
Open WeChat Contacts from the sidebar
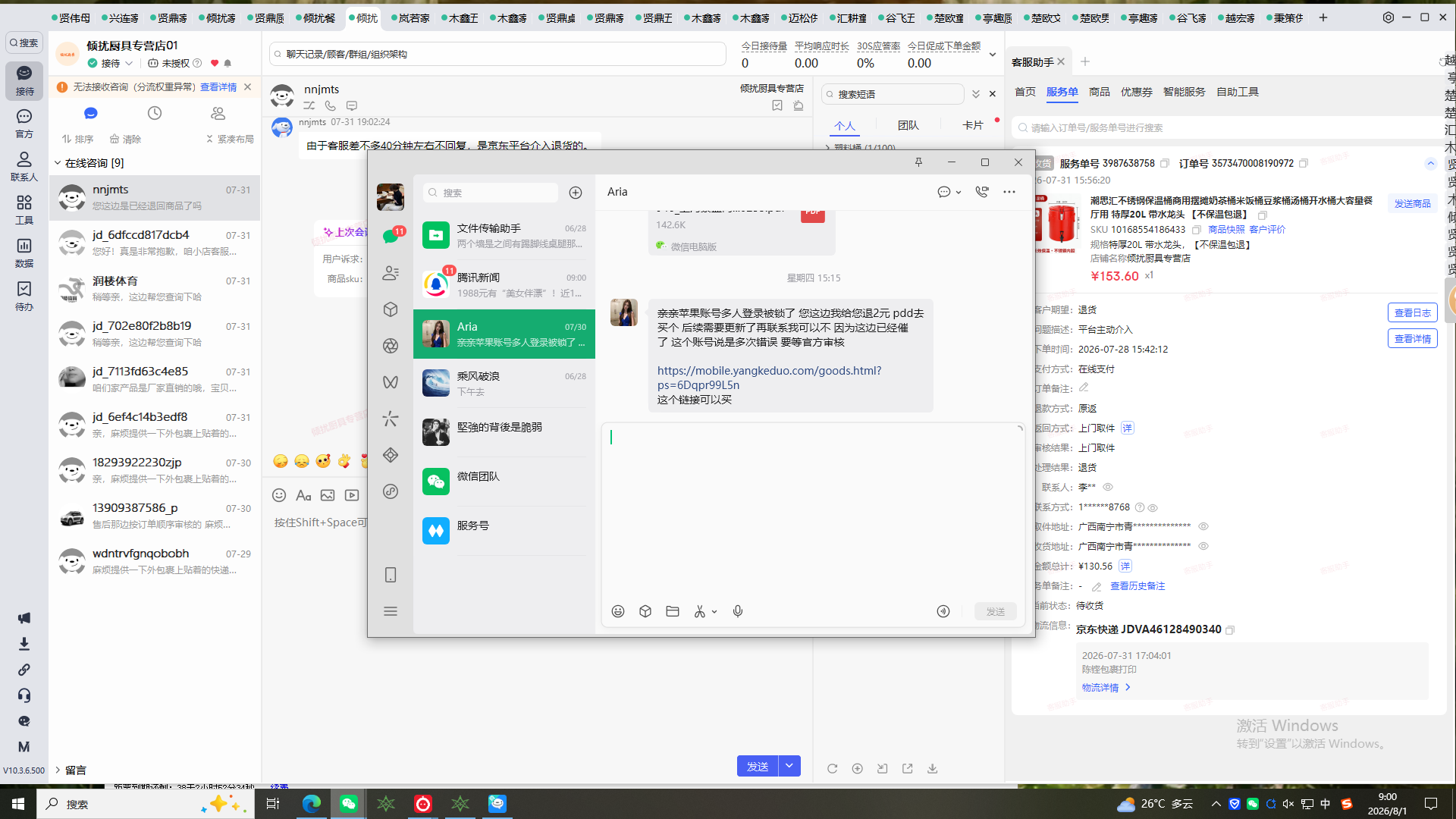(391, 273)
